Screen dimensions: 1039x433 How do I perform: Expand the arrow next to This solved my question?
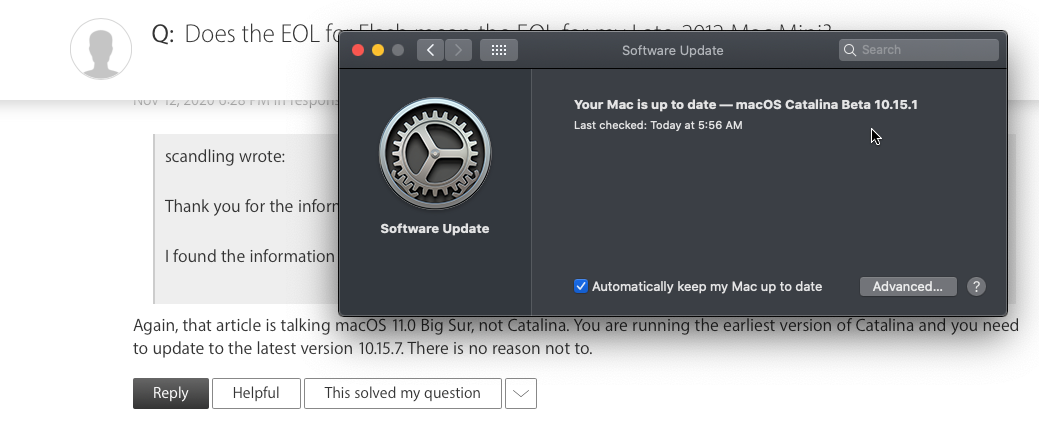[521, 394]
